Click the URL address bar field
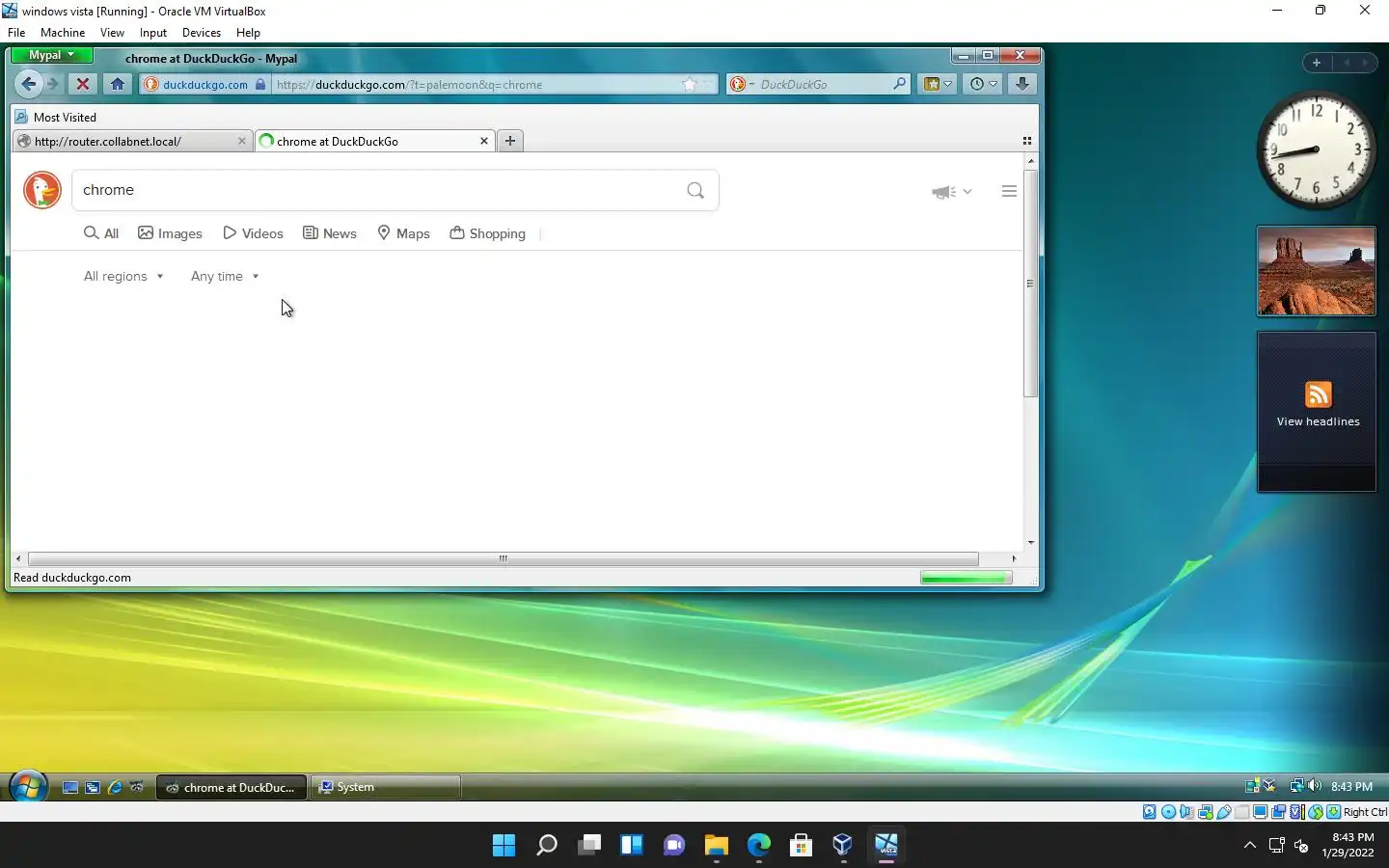This screenshot has height=868, width=1389. [x=477, y=85]
